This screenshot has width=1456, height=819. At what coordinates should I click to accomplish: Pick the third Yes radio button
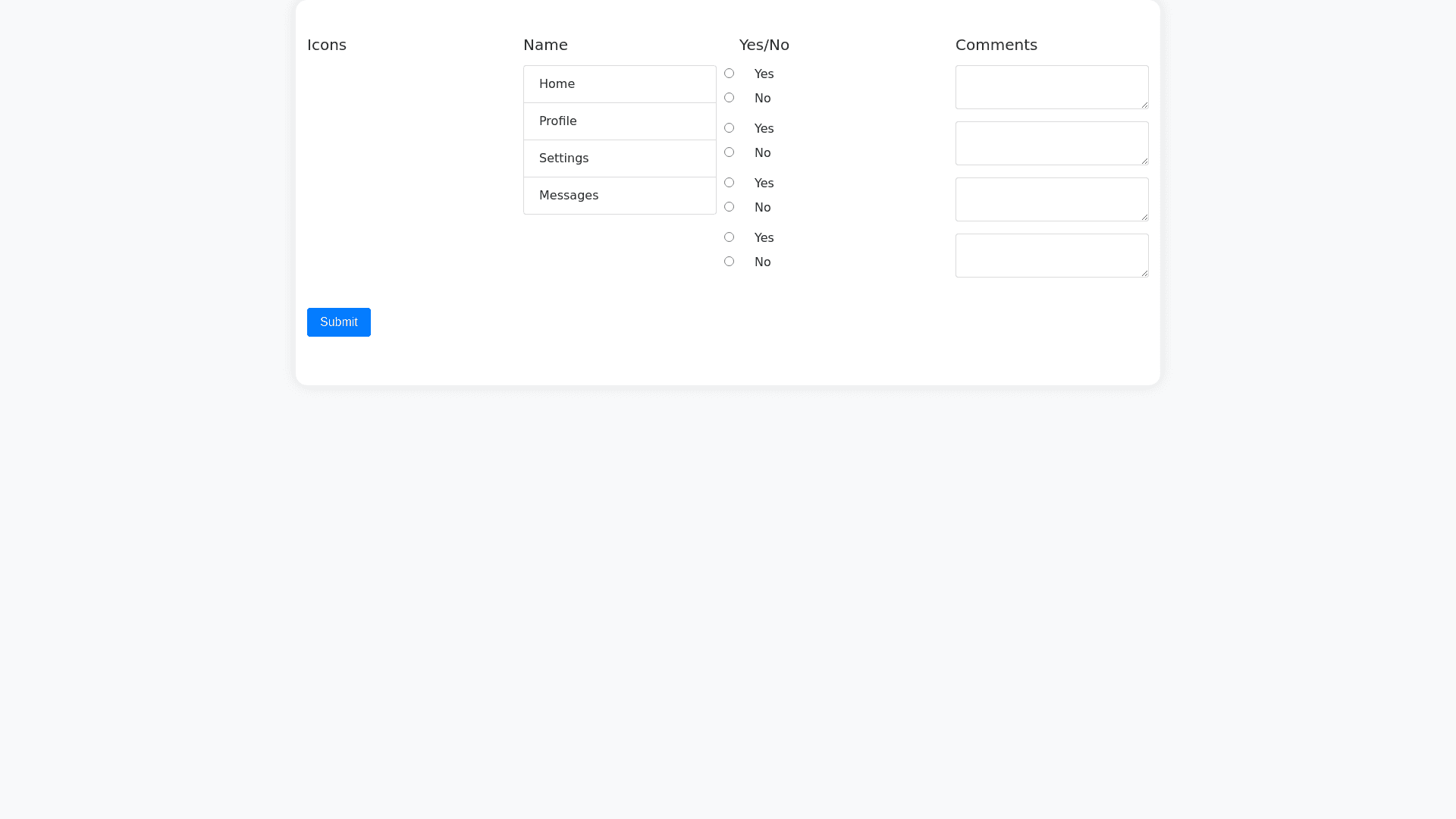click(729, 183)
